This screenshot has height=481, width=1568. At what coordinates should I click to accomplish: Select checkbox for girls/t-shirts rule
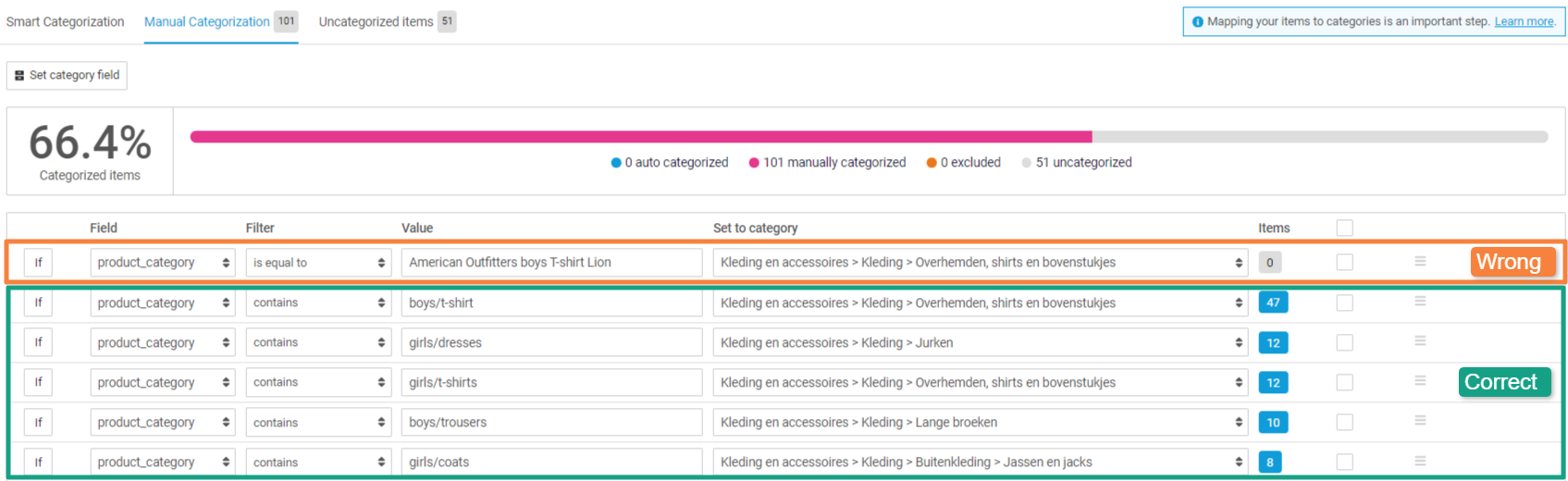click(1344, 382)
